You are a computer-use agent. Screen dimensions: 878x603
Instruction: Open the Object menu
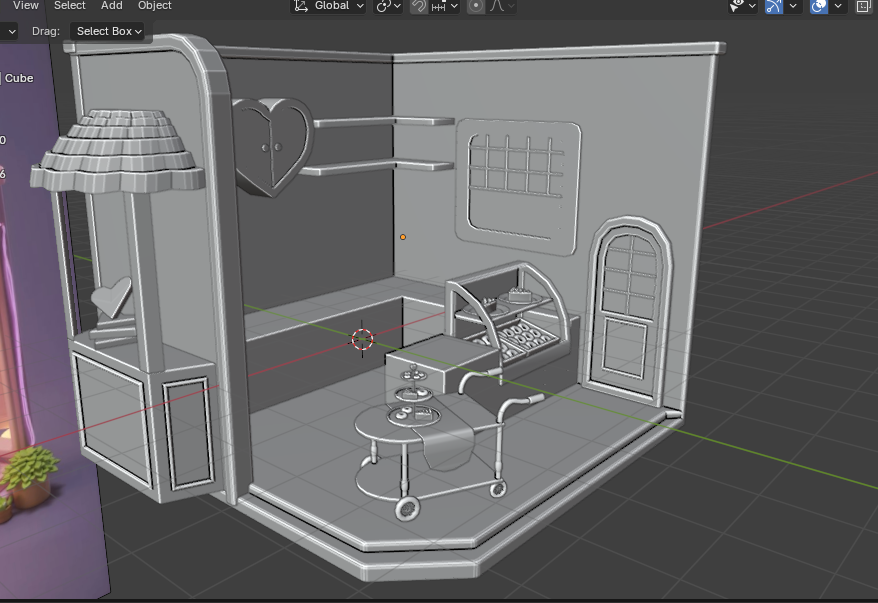click(155, 6)
